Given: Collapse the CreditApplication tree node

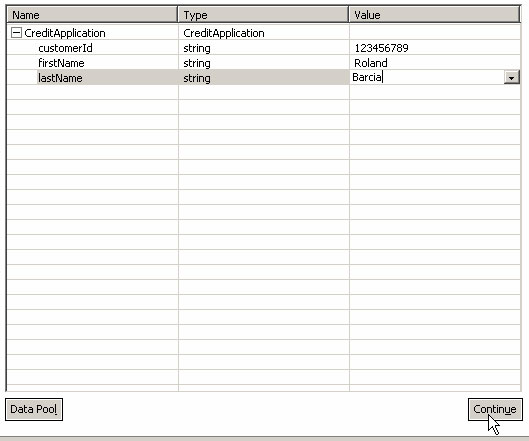Looking at the screenshot, I should [16, 33].
